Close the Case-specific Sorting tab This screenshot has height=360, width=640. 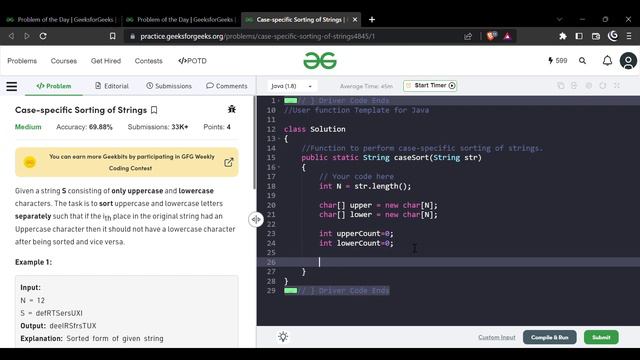(x=355, y=20)
